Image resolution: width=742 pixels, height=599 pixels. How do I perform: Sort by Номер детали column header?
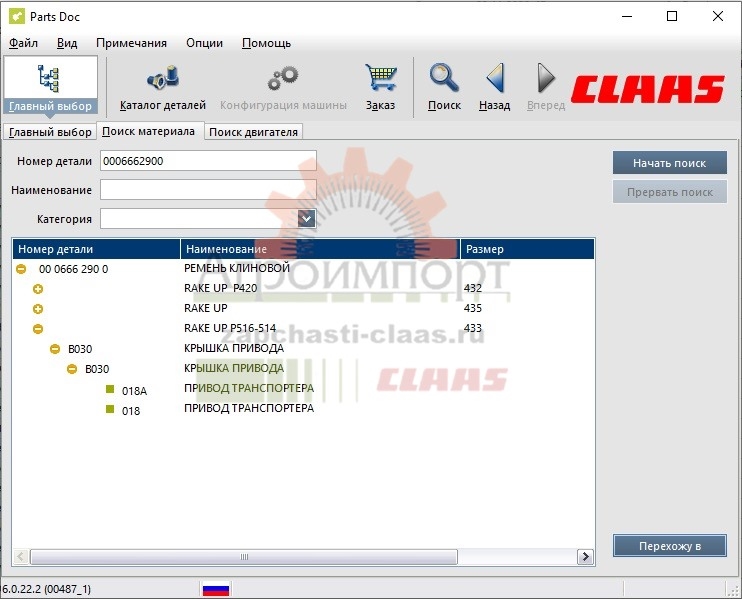click(x=97, y=249)
